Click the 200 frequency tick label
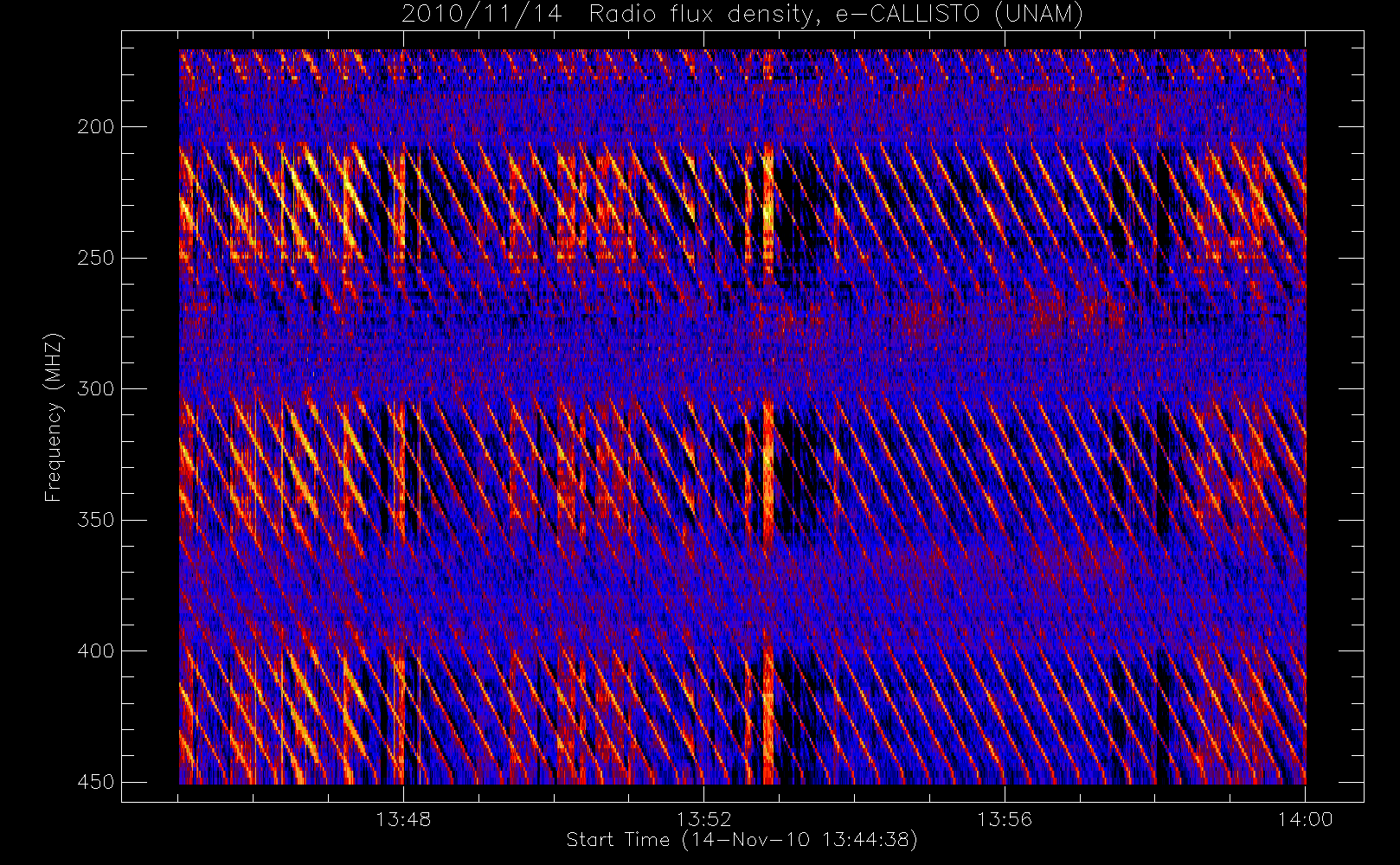Screen dimensions: 1400x865 (x=96, y=127)
